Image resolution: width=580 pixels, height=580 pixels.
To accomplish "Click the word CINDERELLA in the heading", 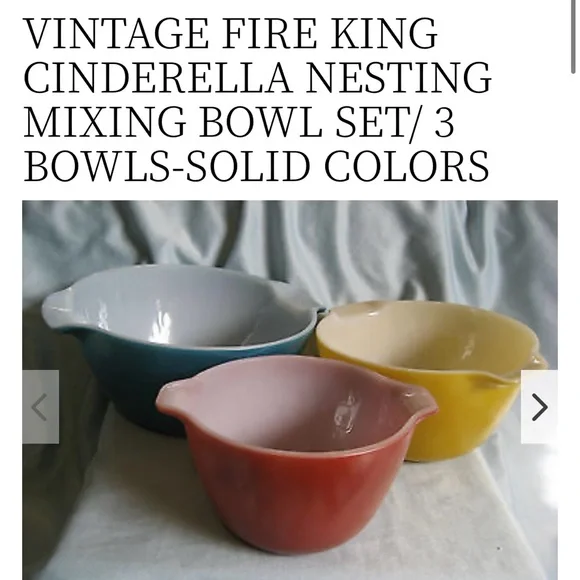I will point(158,78).
